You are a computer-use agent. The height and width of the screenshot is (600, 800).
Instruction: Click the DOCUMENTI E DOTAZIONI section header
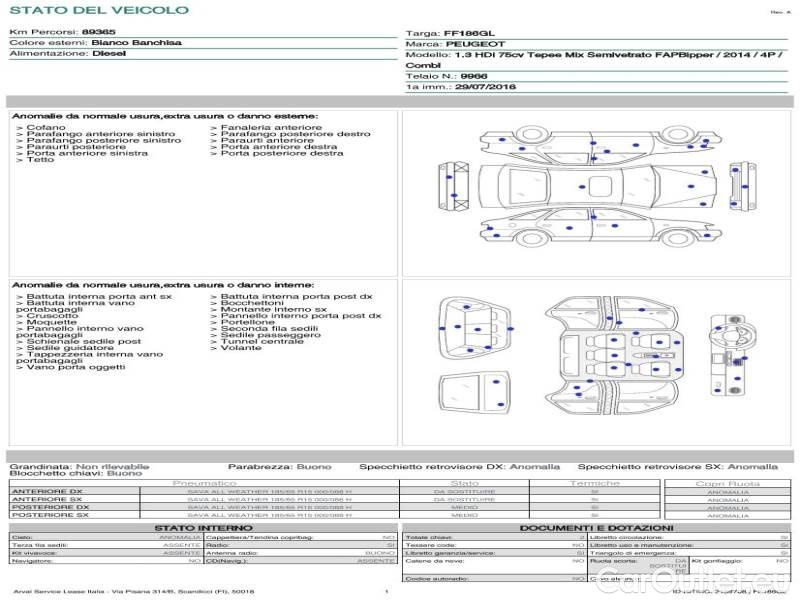[x=595, y=527]
